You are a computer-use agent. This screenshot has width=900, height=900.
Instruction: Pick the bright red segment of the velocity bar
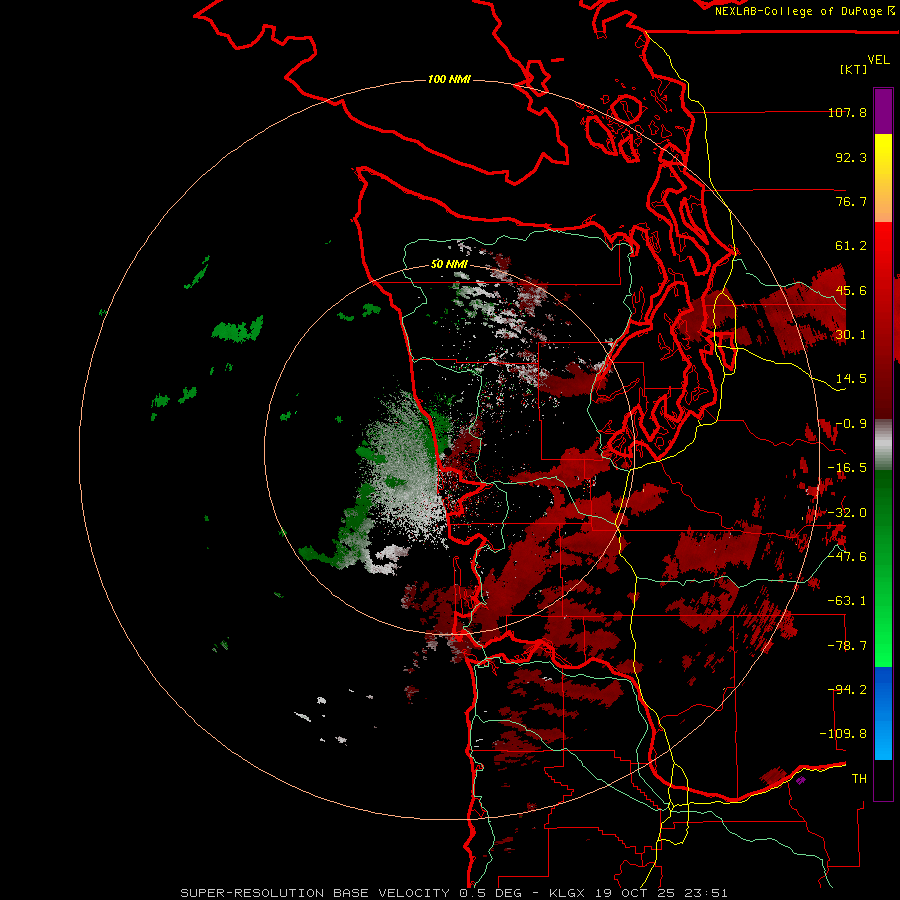[883, 253]
